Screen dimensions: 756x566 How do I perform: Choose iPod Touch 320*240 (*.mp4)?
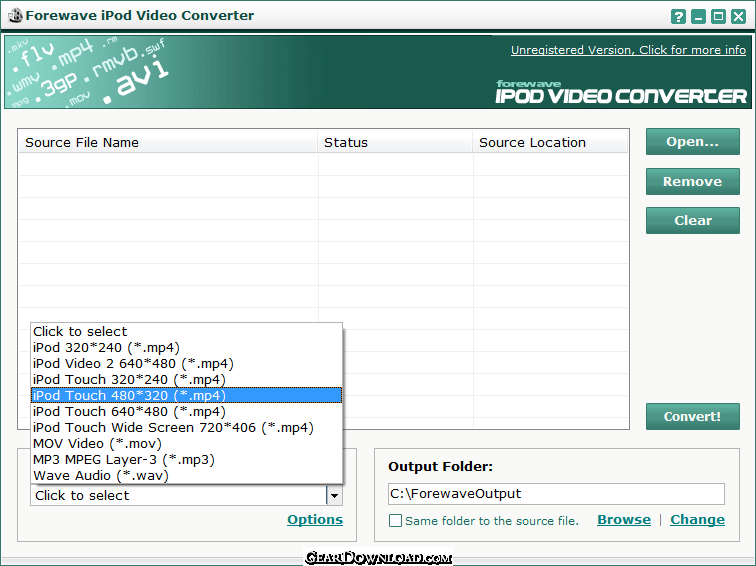click(187, 379)
